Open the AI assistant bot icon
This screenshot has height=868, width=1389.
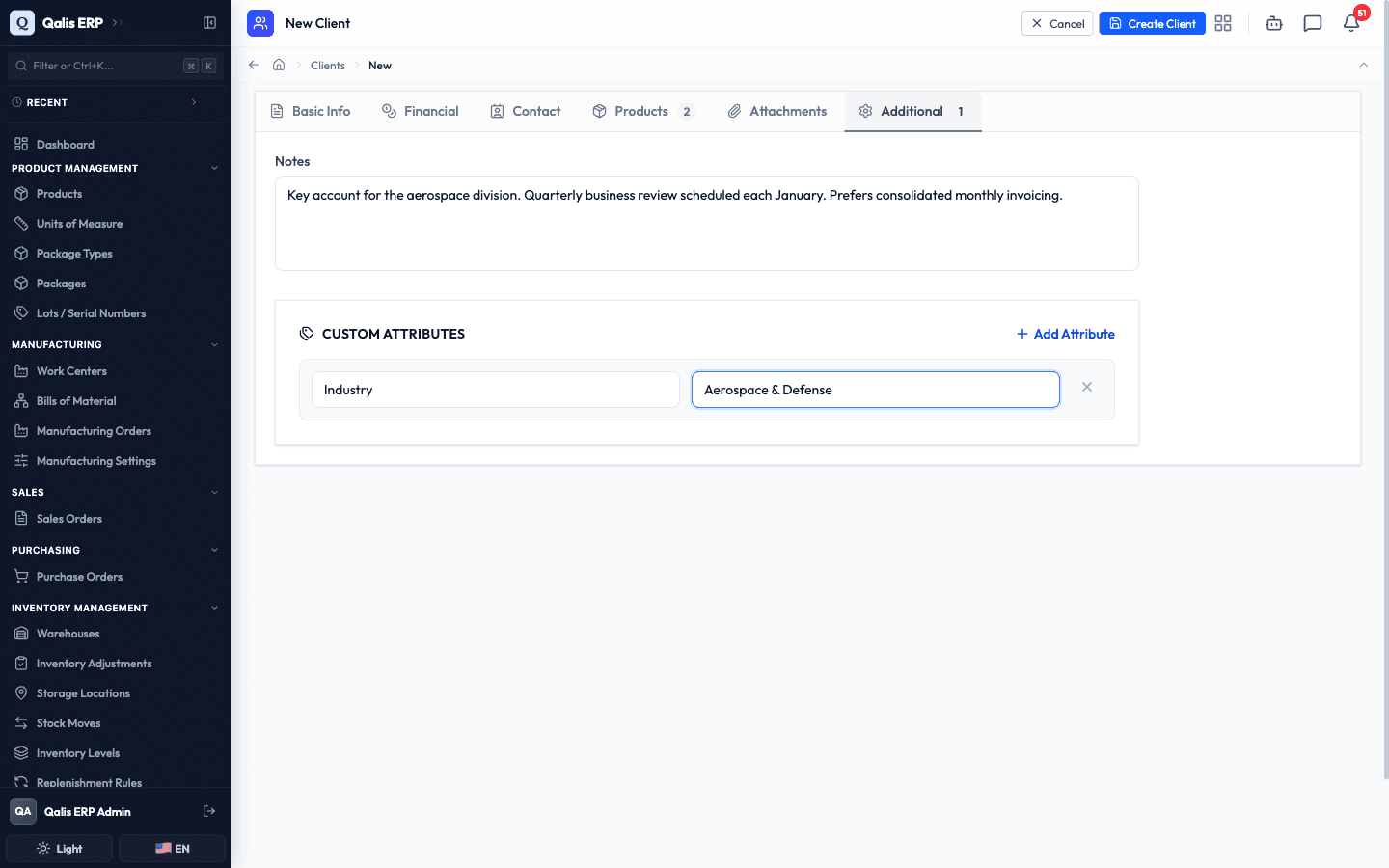pos(1274,23)
